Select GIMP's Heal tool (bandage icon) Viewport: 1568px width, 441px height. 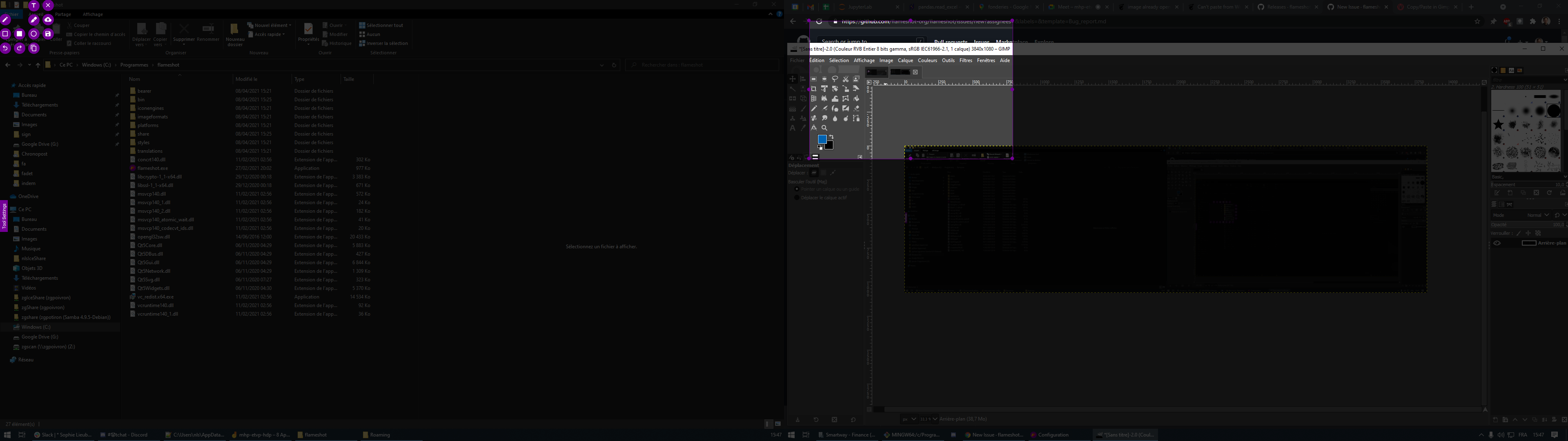pyautogui.click(x=814, y=118)
